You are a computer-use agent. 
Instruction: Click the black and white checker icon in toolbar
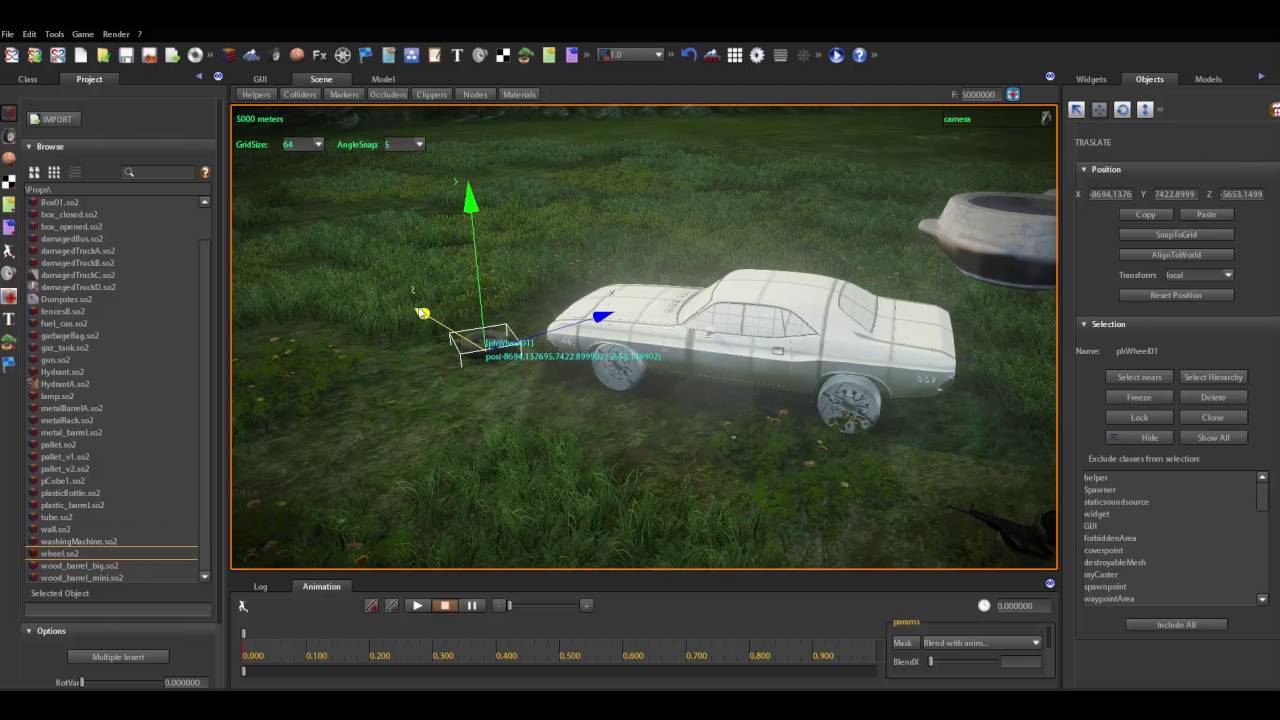(x=503, y=55)
